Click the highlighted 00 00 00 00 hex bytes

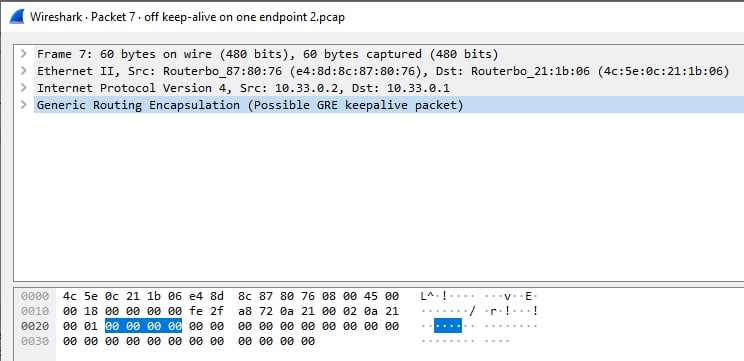143,326
